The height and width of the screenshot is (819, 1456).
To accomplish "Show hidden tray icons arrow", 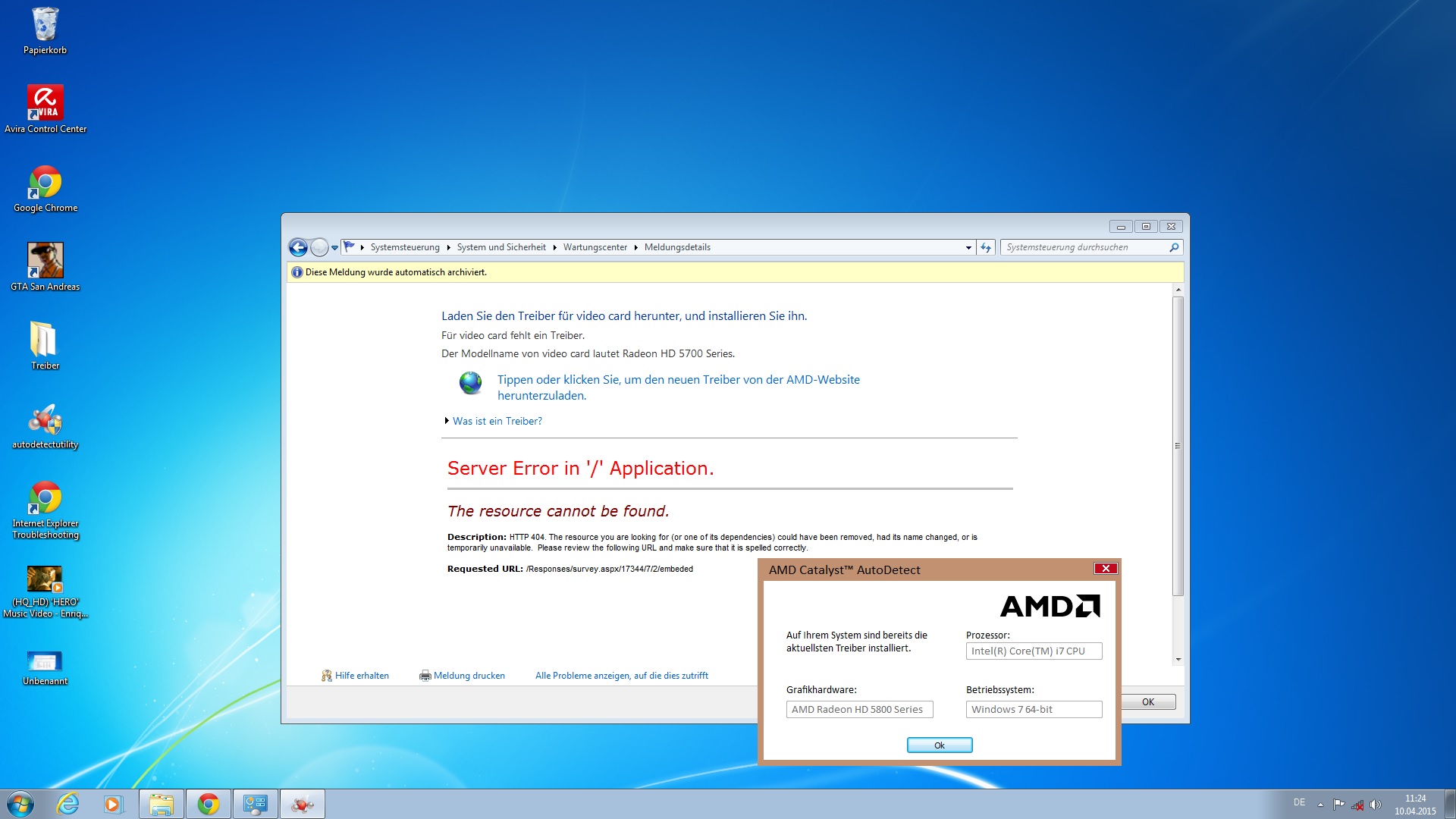I will click(x=1320, y=805).
